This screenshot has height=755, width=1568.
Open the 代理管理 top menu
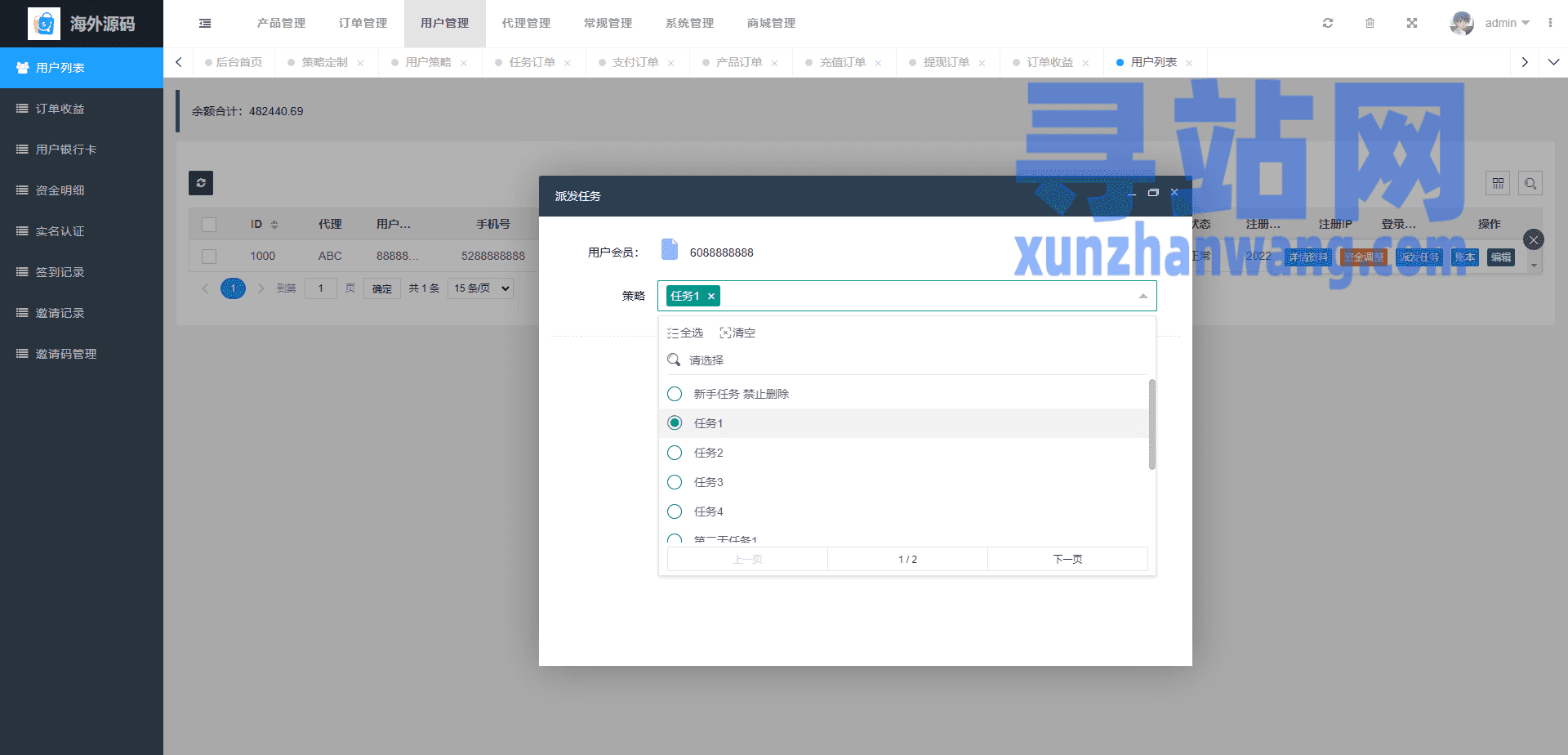pyautogui.click(x=526, y=23)
